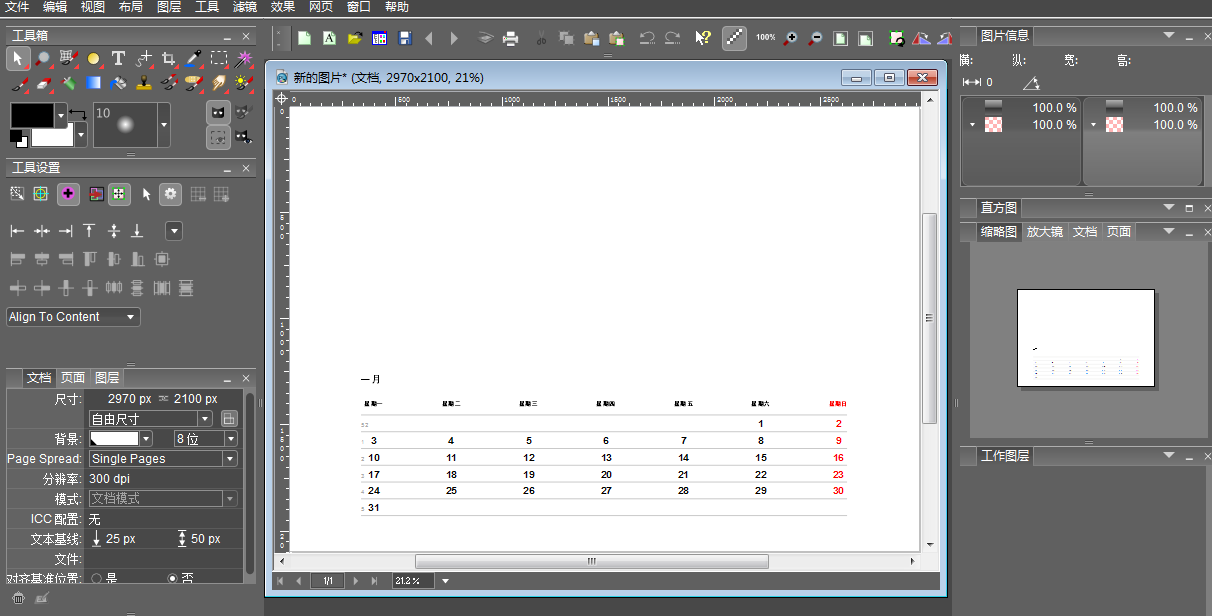The width and height of the screenshot is (1212, 616).
Task: Switch to the 图层 tab
Action: tap(107, 378)
